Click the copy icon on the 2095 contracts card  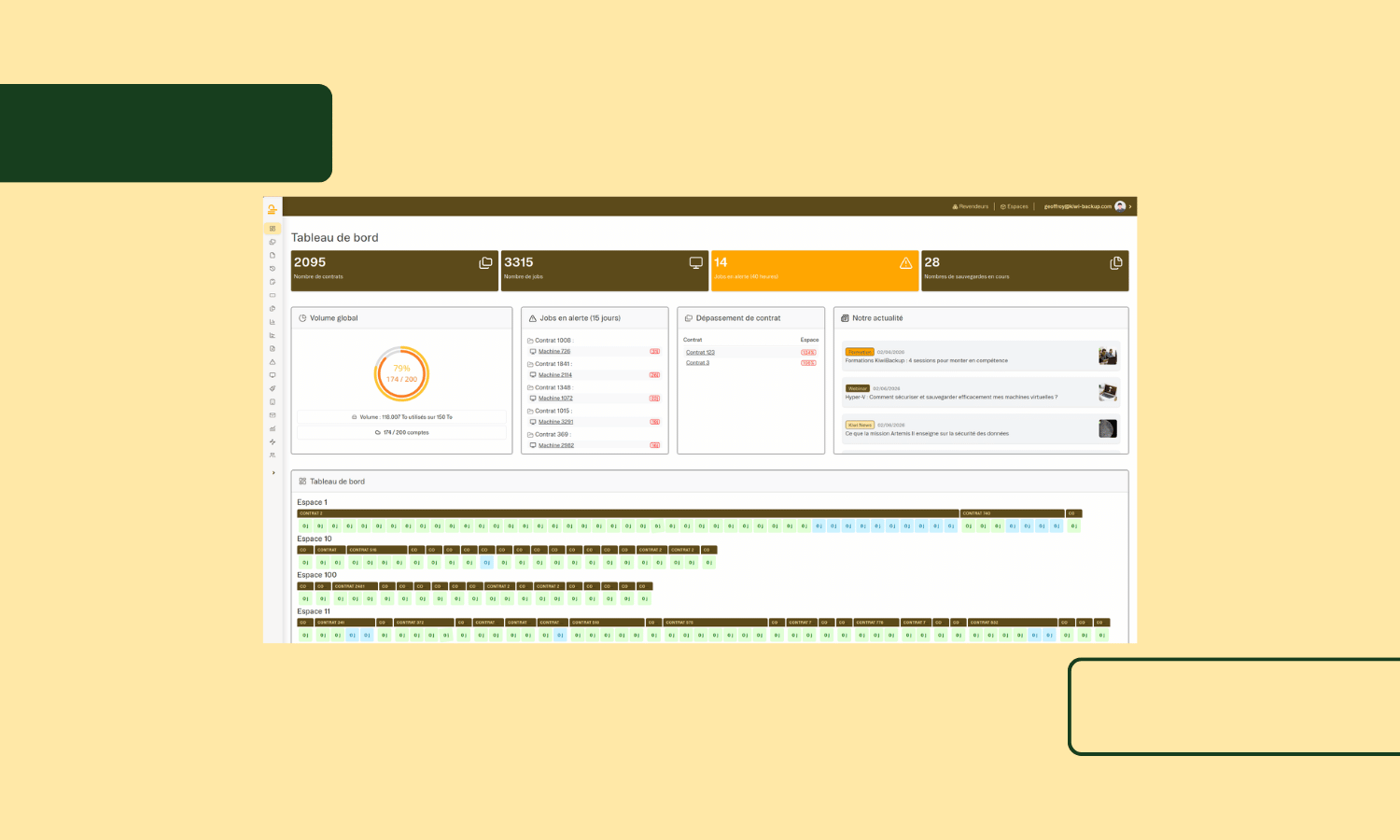pyautogui.click(x=485, y=263)
